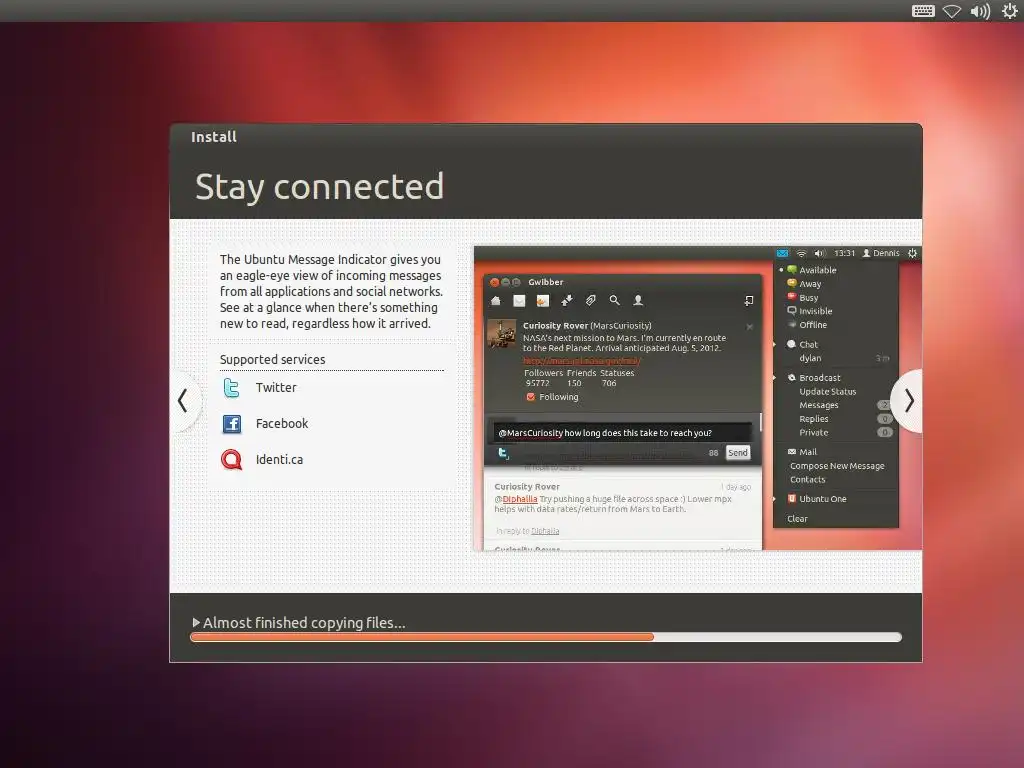Click the messaging envelope indicator in slideshow panel
Image resolution: width=1024 pixels, height=768 pixels.
tap(782, 253)
